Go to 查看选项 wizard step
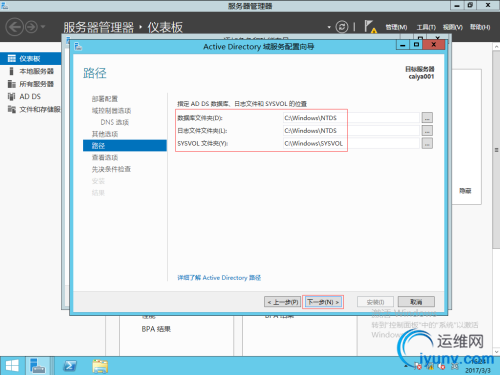Screen dimensions: 500x375 point(105,157)
